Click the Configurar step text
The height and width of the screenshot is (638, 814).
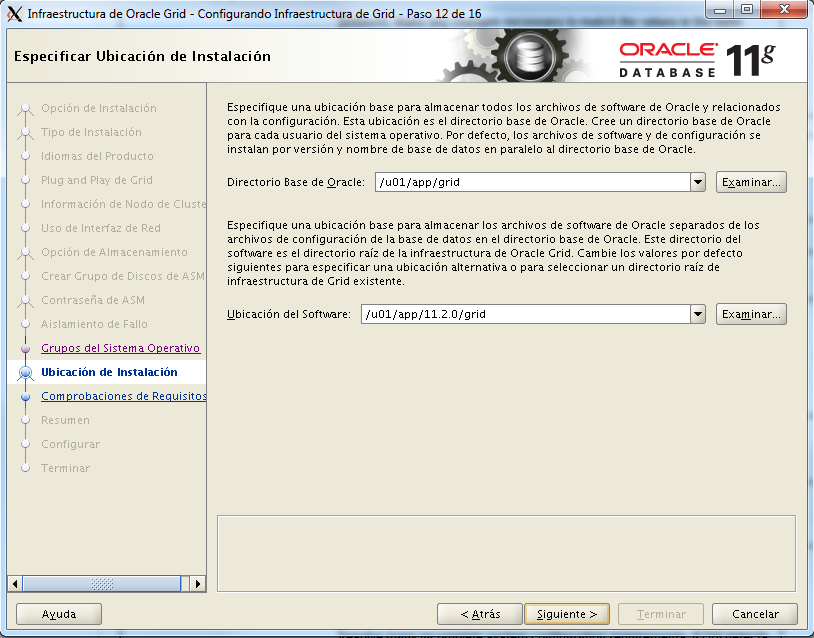pos(71,444)
